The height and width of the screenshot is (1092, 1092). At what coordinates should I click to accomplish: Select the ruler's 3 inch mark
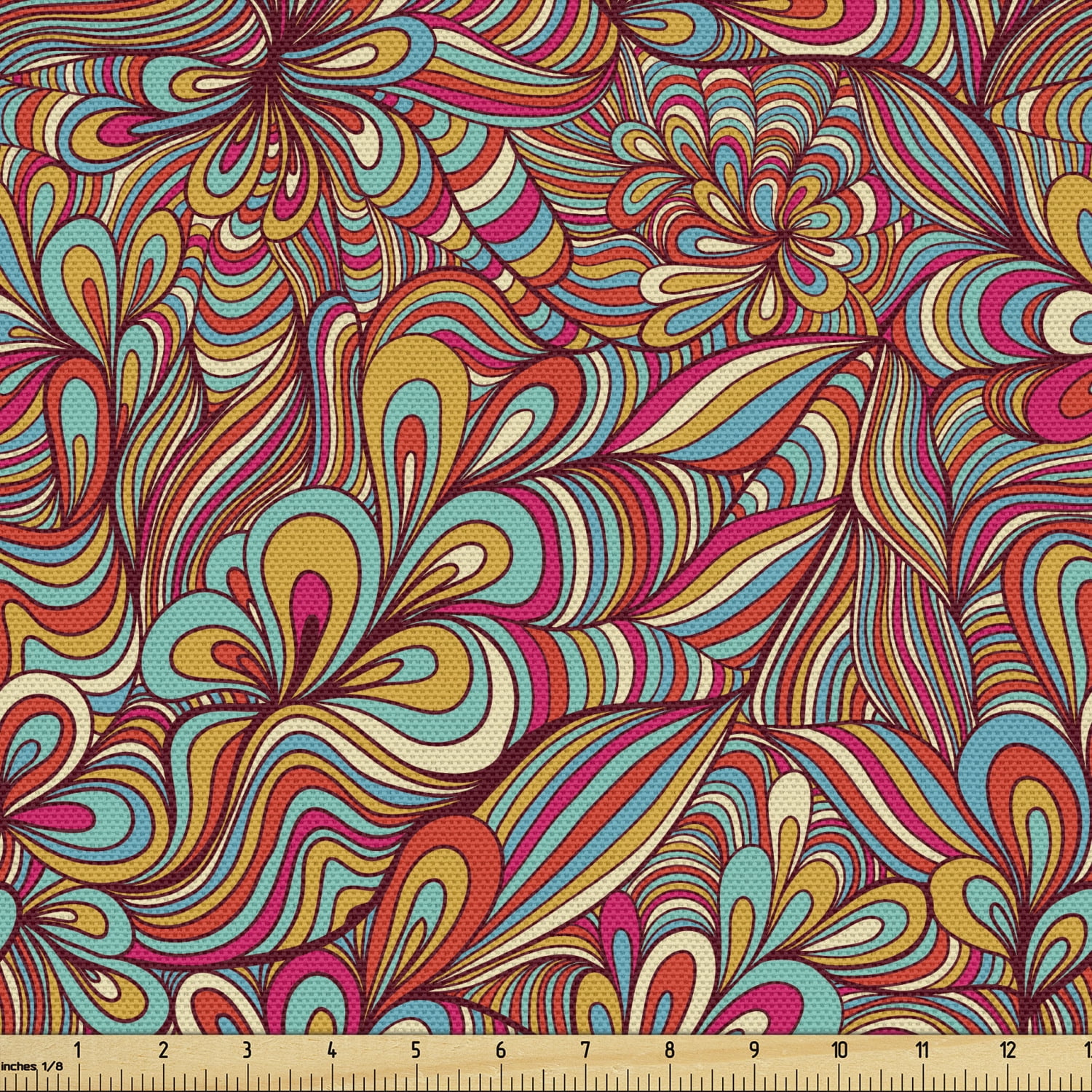(x=247, y=1049)
